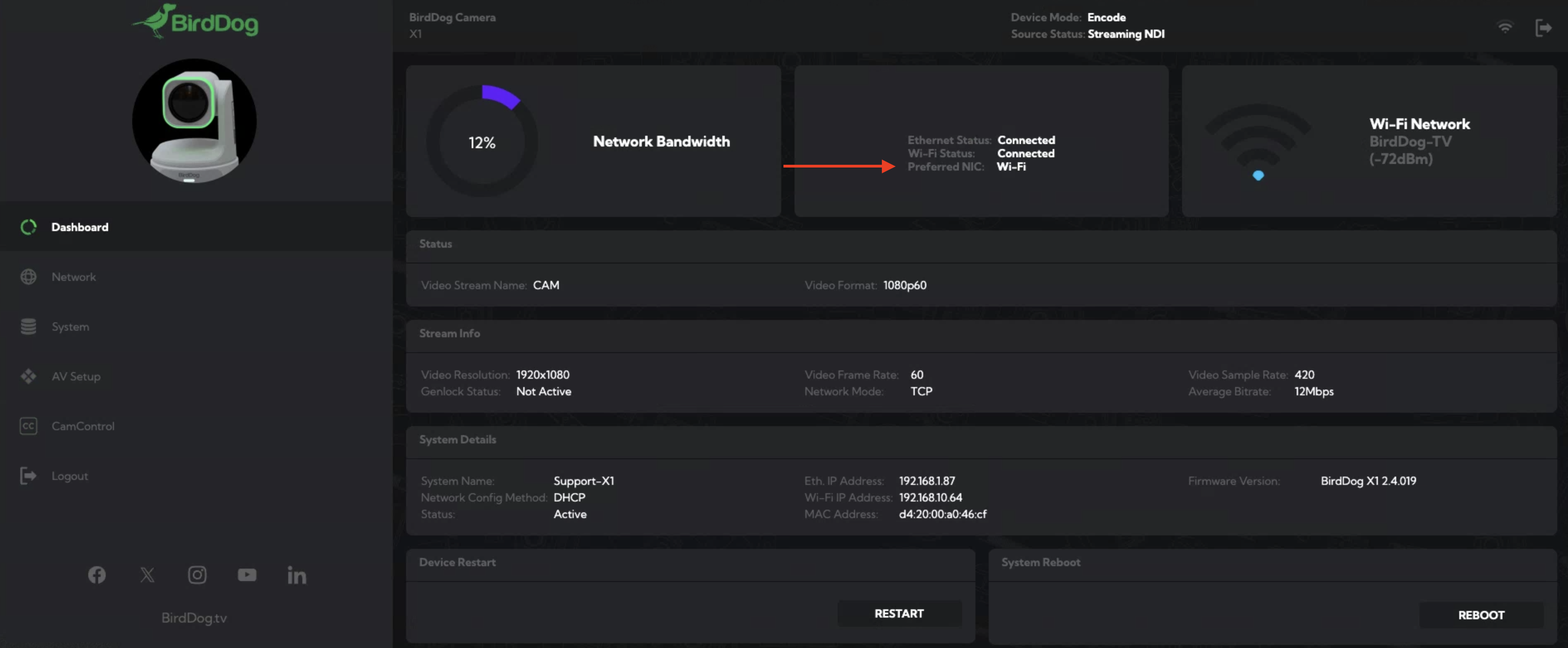Click the AV Setup diamond icon
1568x648 pixels.
click(x=28, y=376)
